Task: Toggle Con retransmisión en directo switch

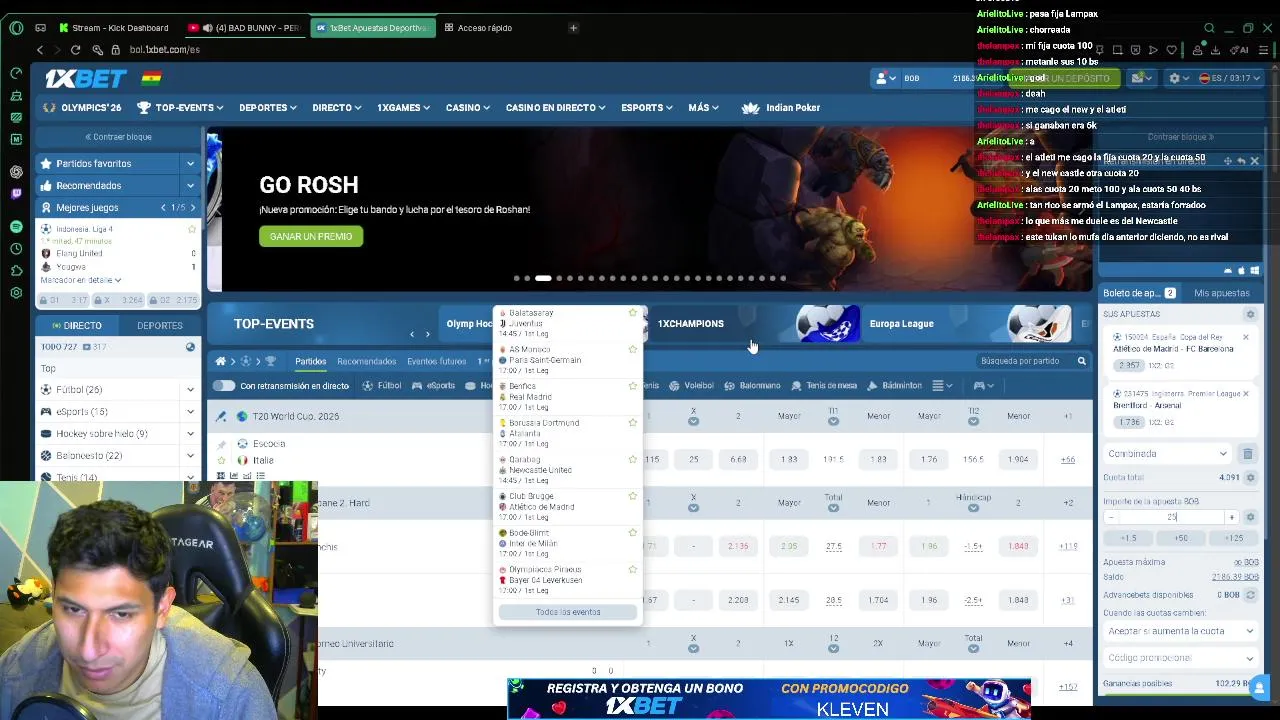Action: [x=223, y=386]
